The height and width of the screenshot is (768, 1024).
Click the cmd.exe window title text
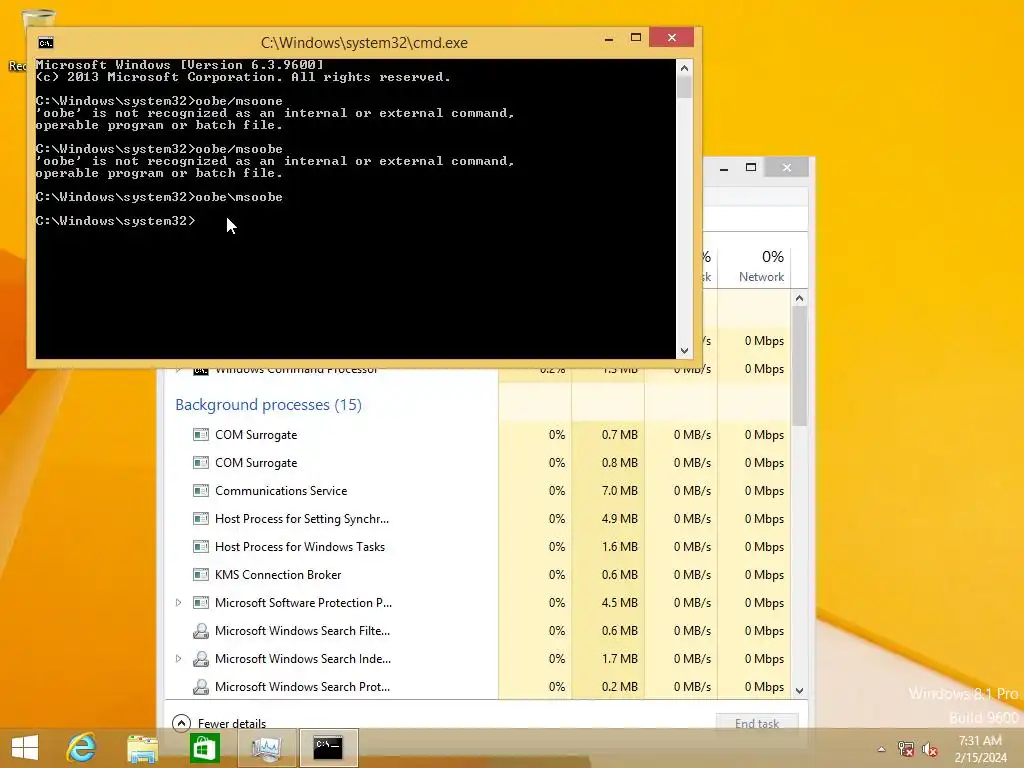364,43
